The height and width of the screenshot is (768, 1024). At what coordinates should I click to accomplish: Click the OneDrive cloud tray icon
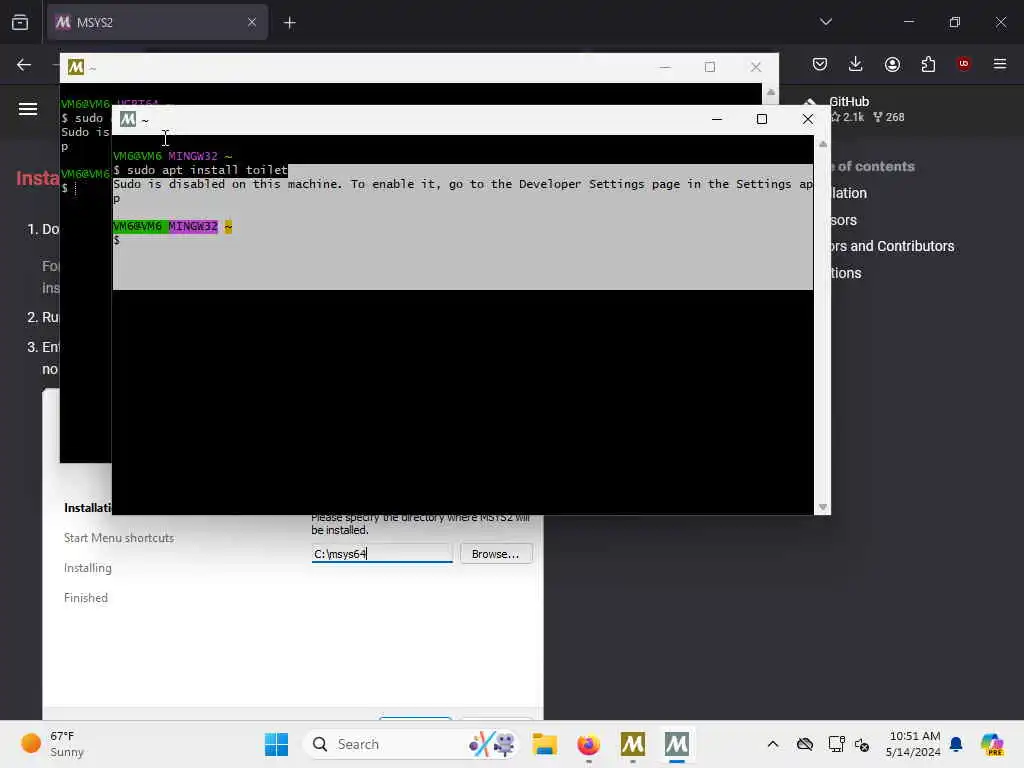[x=805, y=744]
